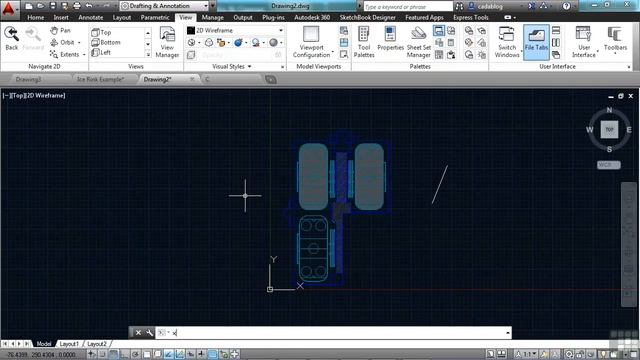Click the Save icon in Quick Access toolbar

coord(53,6)
